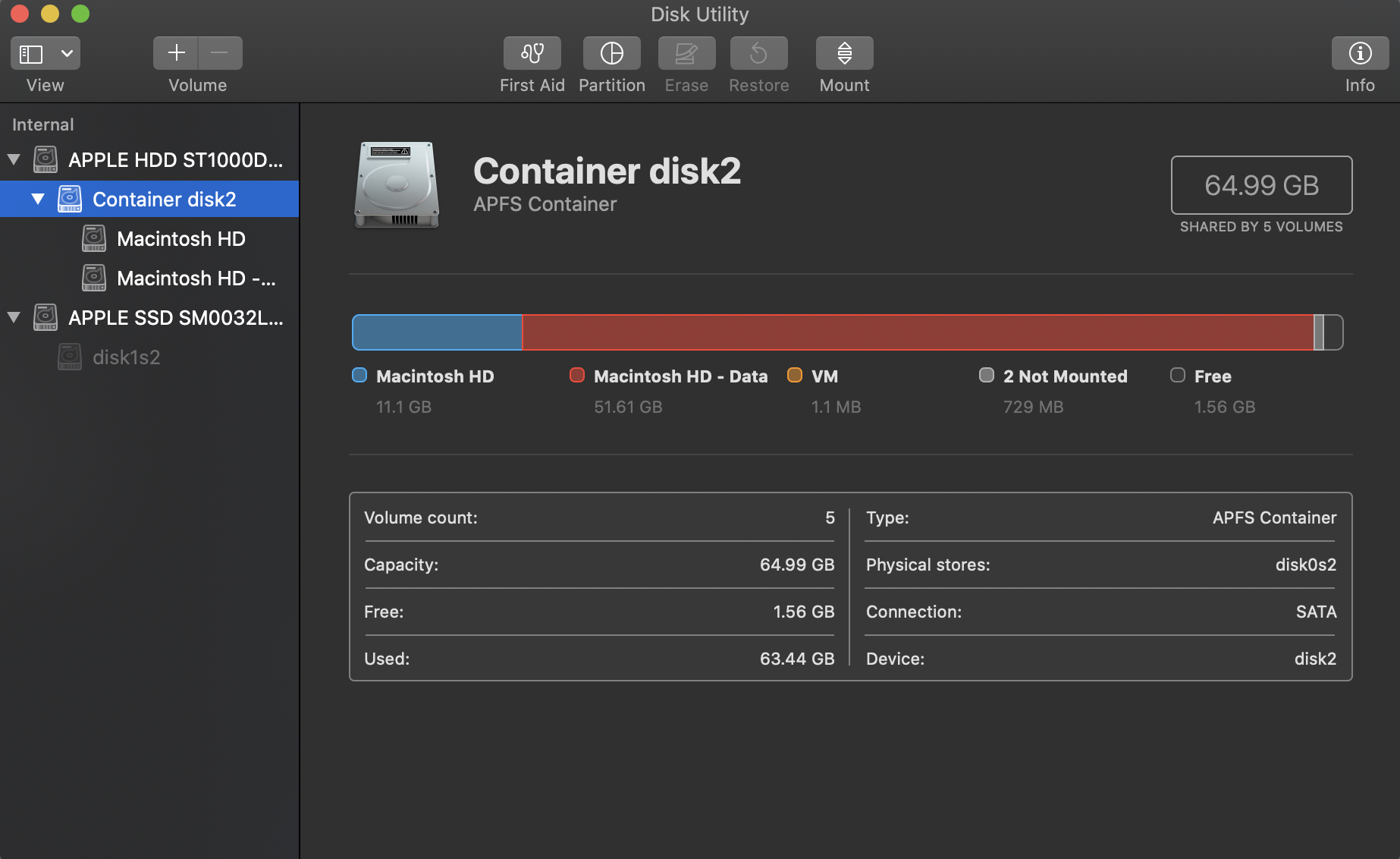Open the Info panel icon
Screen dimensions: 1400x859
(x=1360, y=53)
